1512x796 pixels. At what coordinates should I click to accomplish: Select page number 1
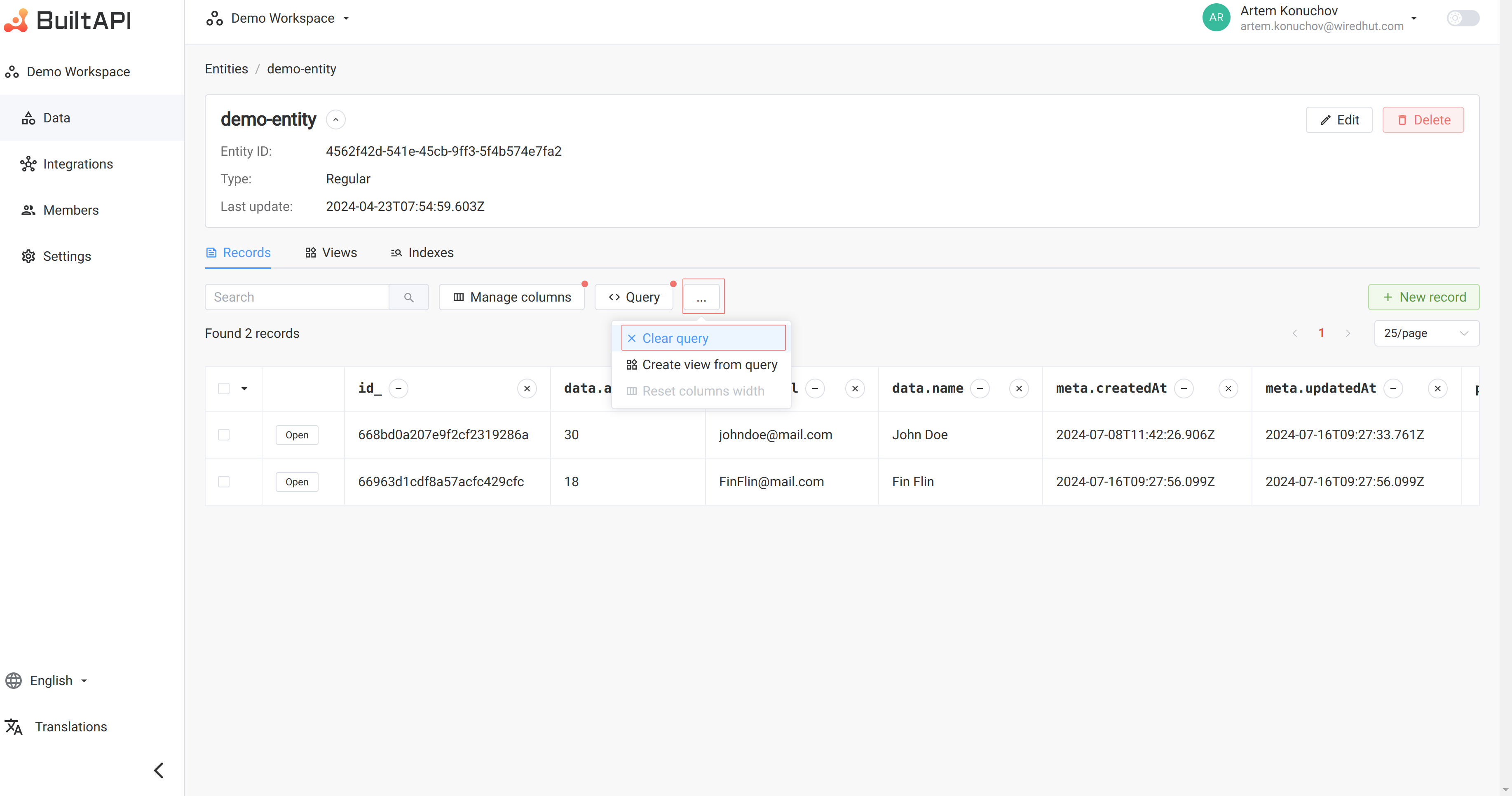(x=1321, y=333)
